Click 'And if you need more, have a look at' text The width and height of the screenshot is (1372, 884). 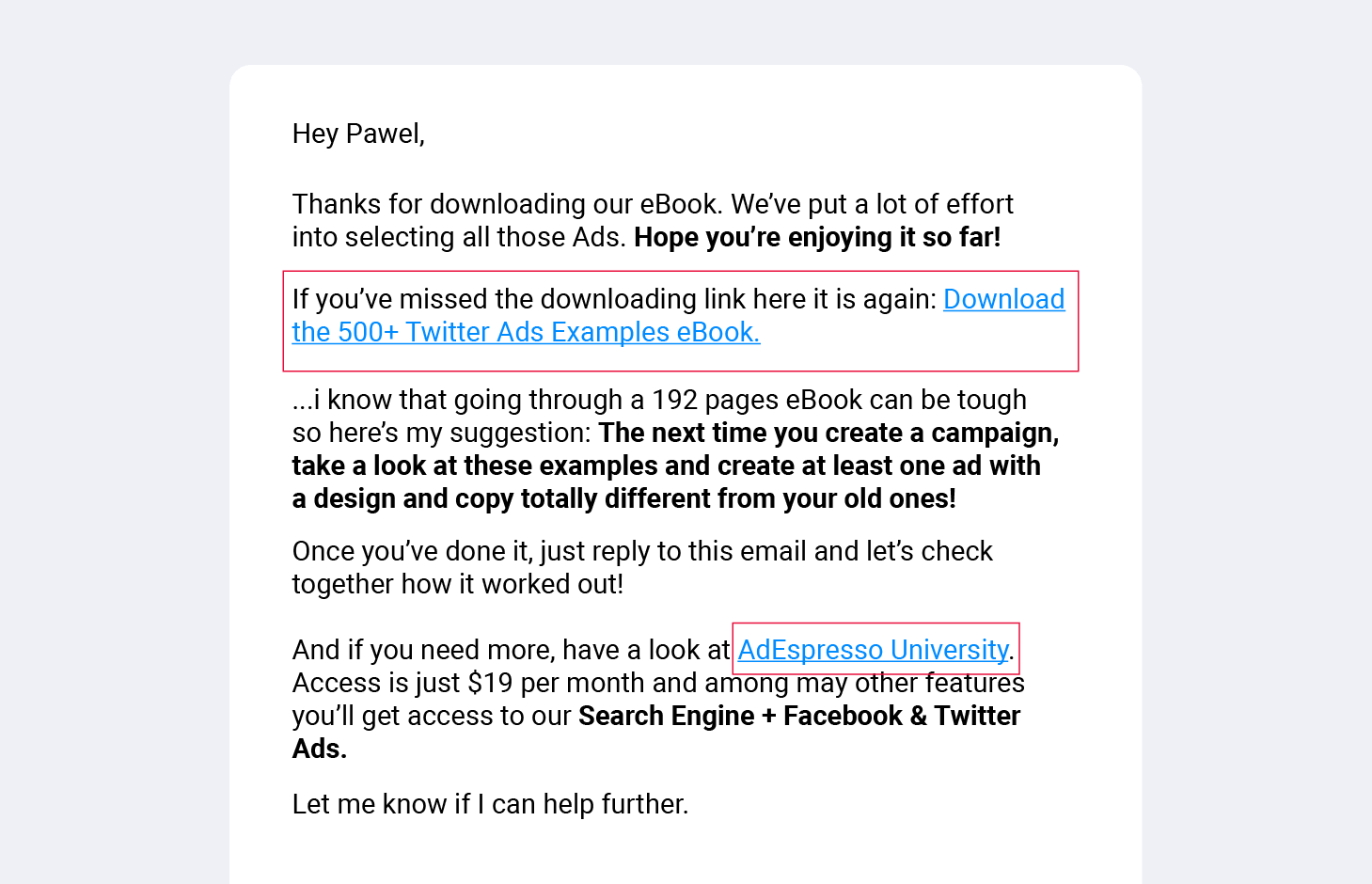click(x=512, y=650)
